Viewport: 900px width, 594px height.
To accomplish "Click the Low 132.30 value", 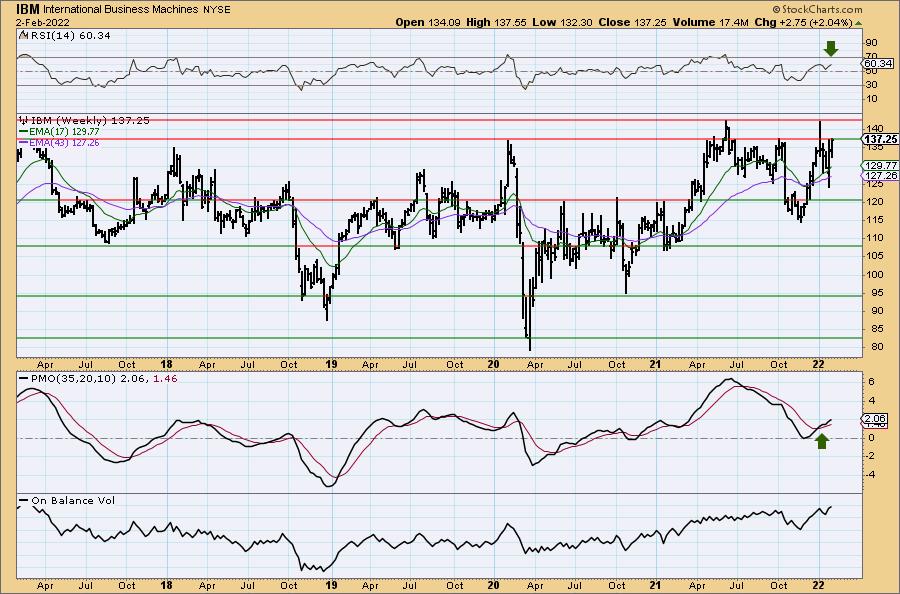I will [x=563, y=22].
